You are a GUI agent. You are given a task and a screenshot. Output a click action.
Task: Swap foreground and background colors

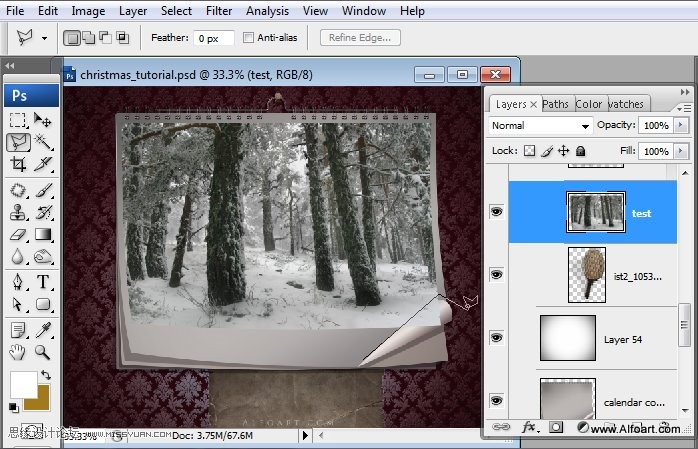[x=45, y=374]
